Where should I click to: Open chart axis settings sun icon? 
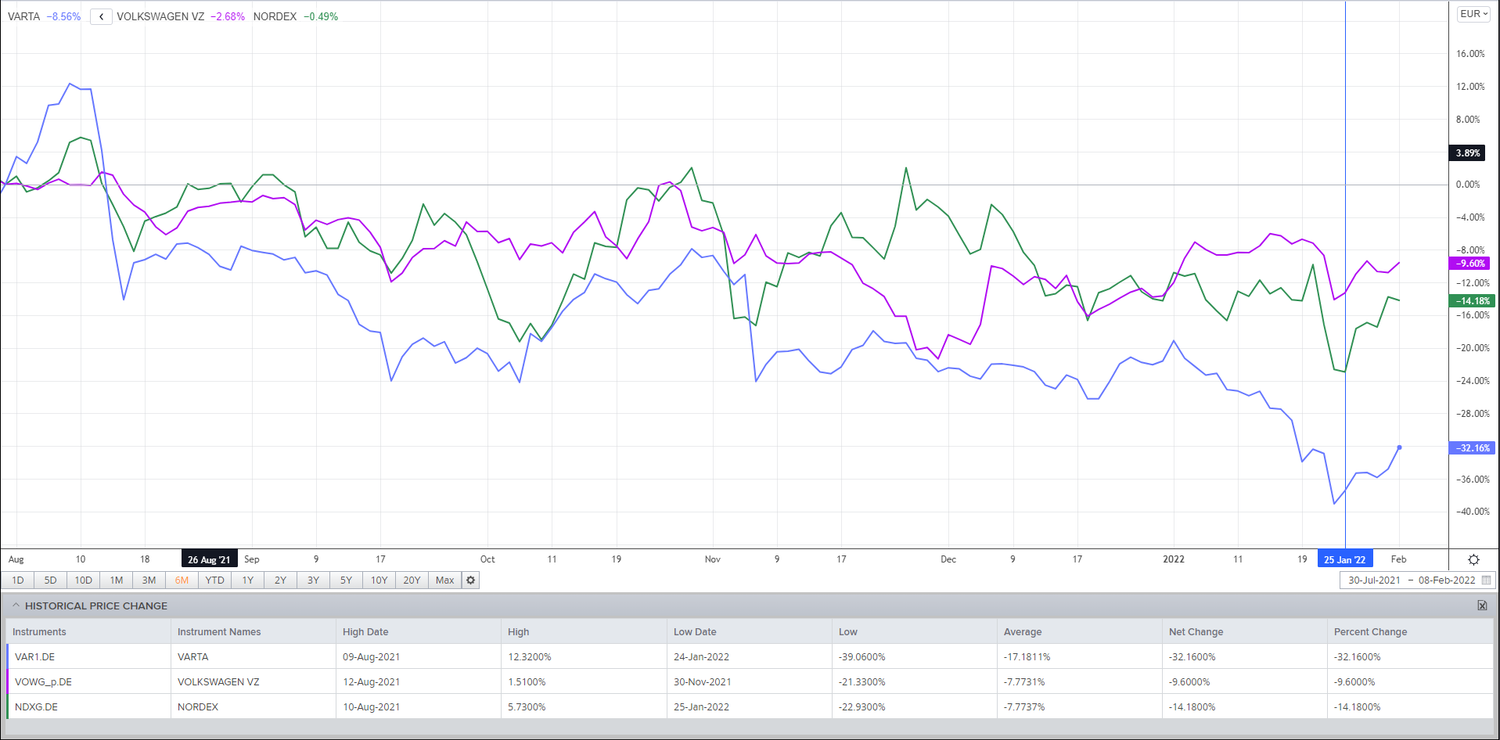click(x=1473, y=560)
